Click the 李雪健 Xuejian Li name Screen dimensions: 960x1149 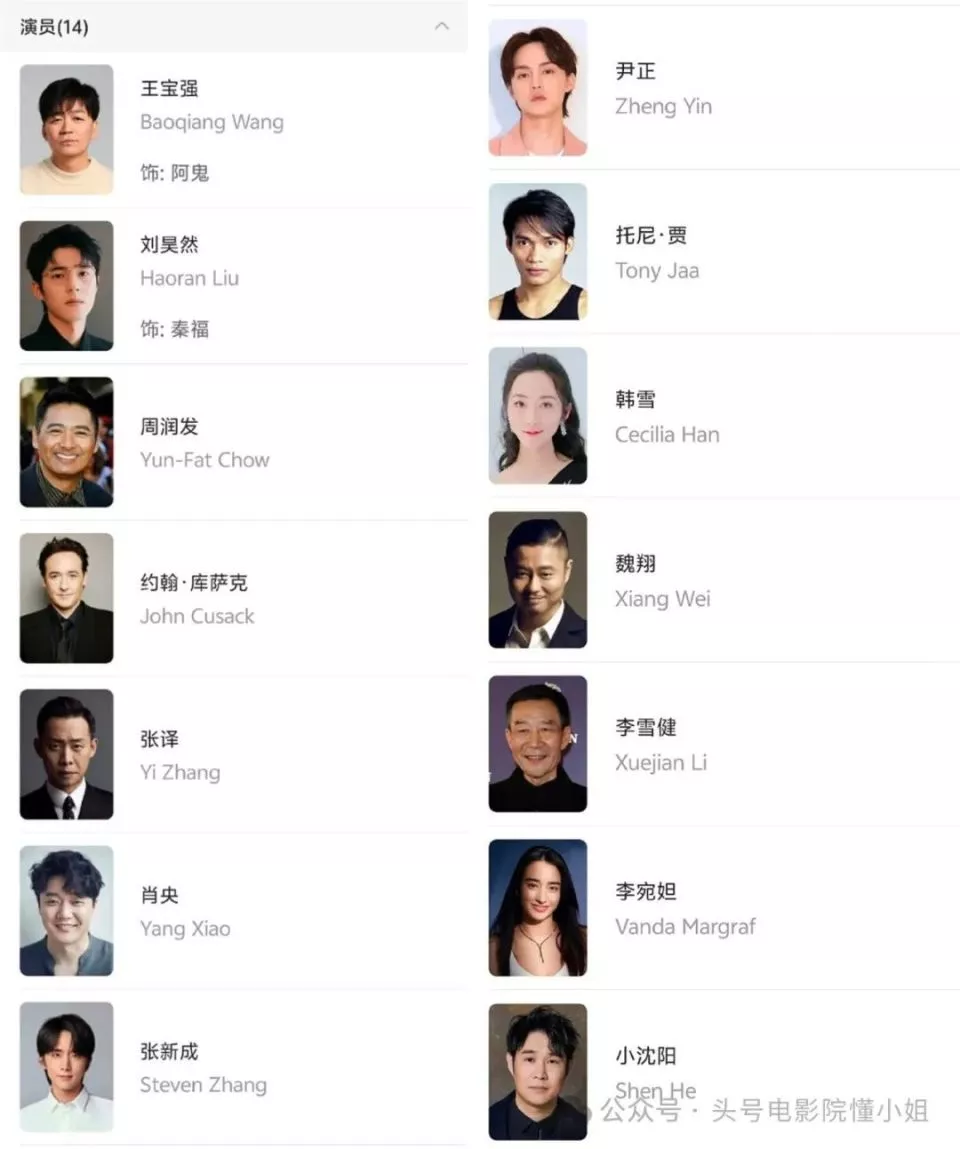(x=646, y=727)
